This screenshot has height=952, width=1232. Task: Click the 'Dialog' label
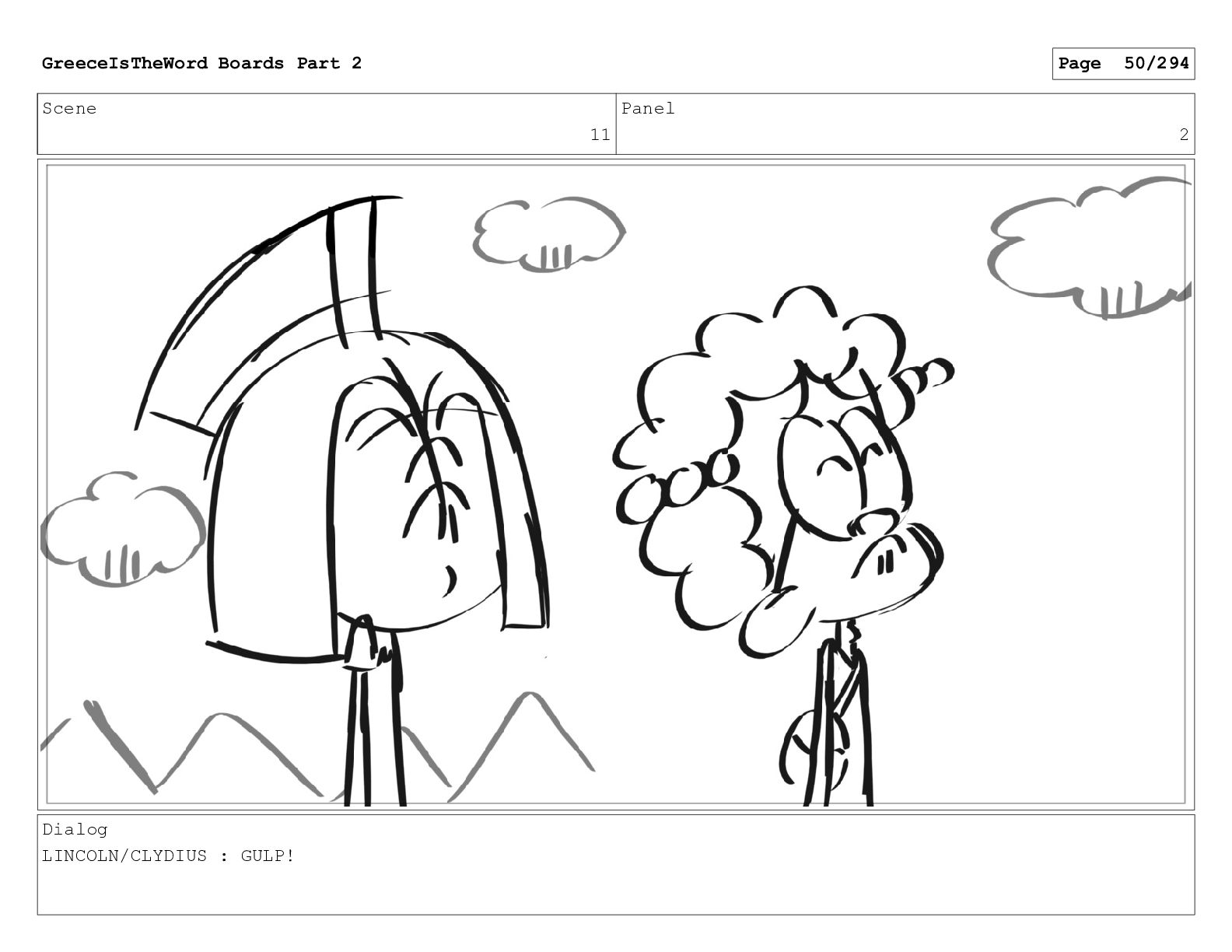pos(75,830)
